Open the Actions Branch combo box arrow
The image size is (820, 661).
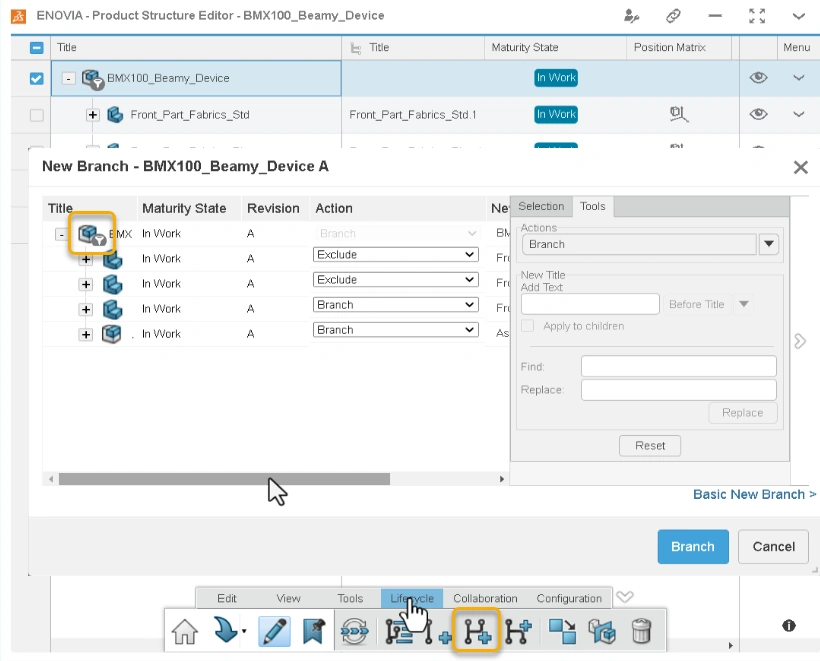[x=769, y=244]
